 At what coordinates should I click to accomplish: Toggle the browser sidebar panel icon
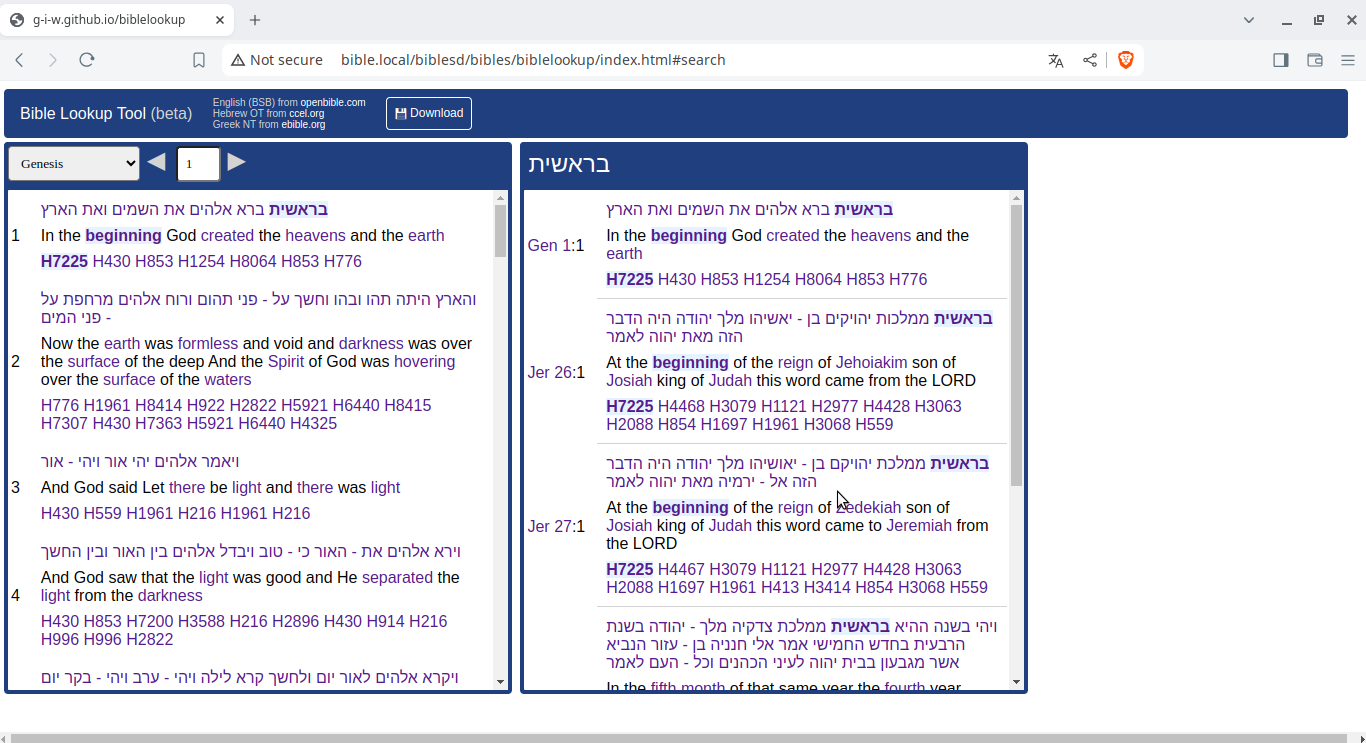[x=1280, y=60]
